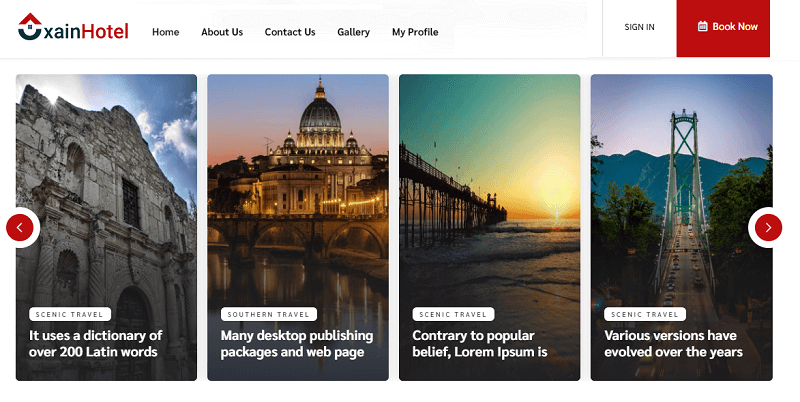The image size is (800, 402).
Task: Click the next slide arrow
Action: click(767, 228)
